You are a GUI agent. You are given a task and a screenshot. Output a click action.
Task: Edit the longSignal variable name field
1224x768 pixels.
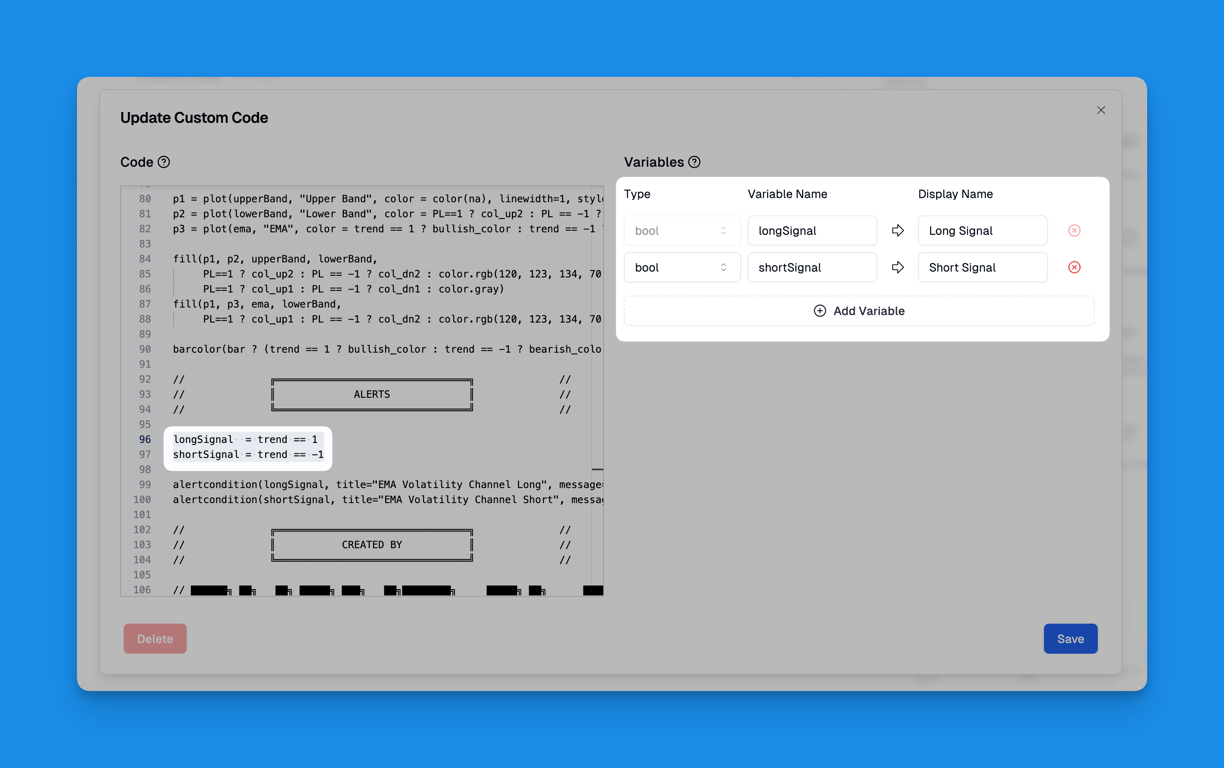[x=812, y=231]
